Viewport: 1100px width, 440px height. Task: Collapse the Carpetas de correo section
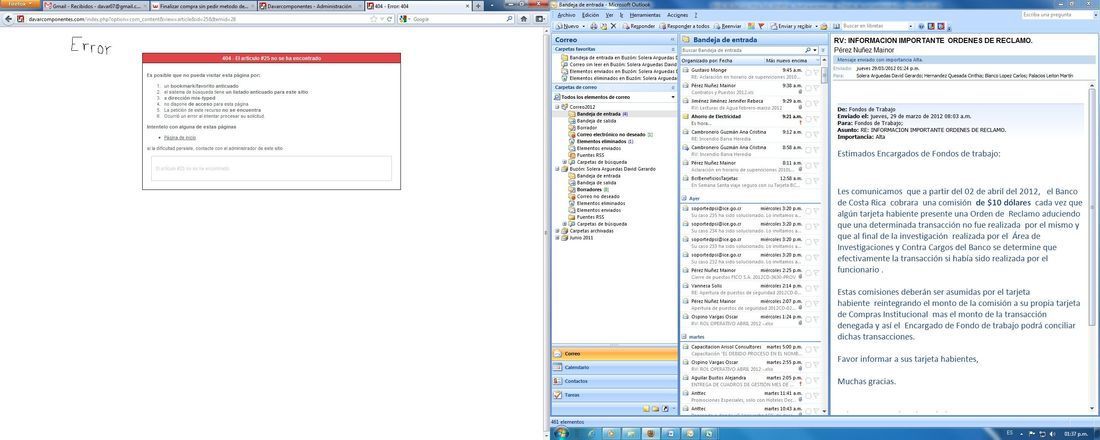673,87
